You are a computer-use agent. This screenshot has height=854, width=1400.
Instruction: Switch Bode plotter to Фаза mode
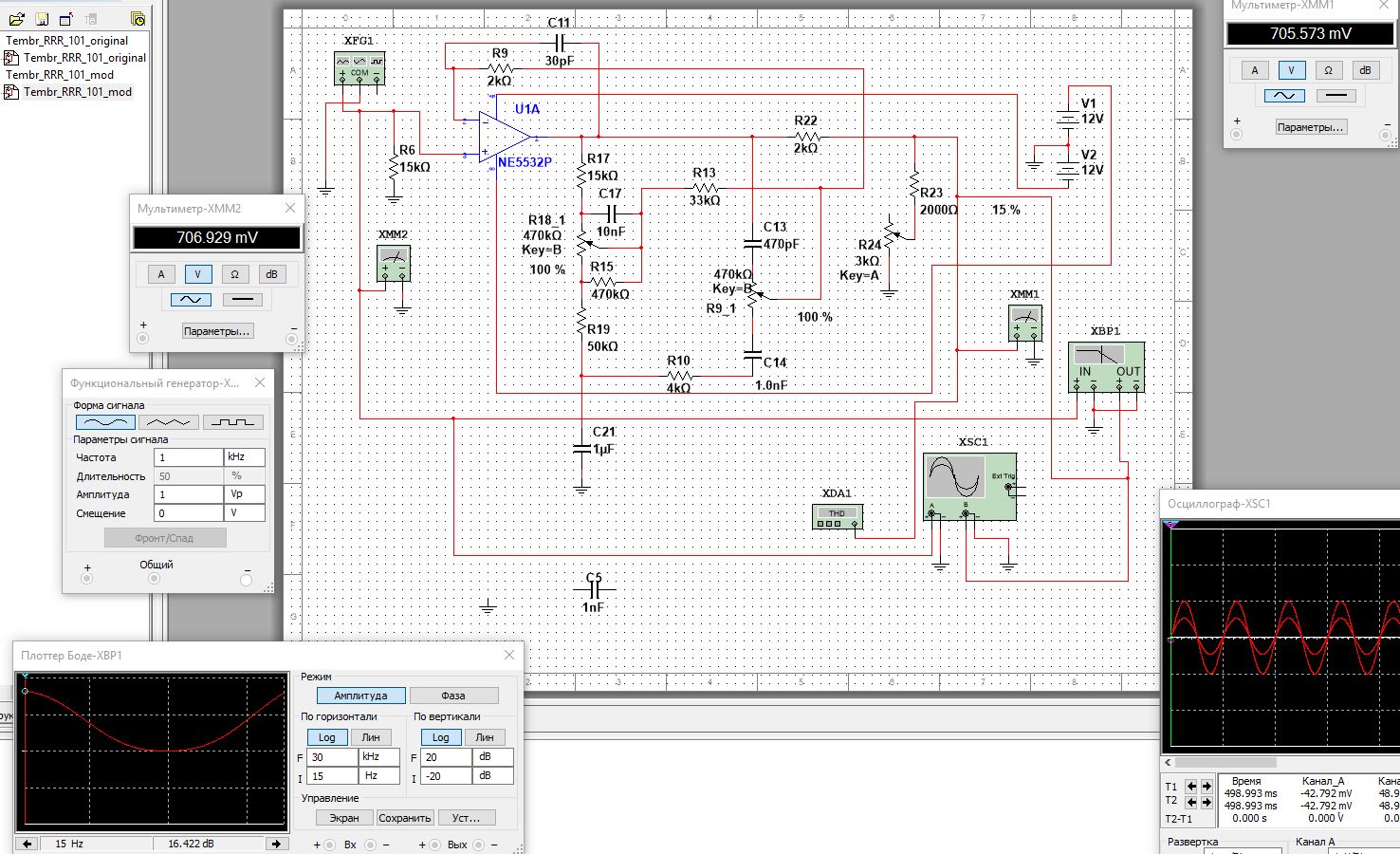click(453, 696)
